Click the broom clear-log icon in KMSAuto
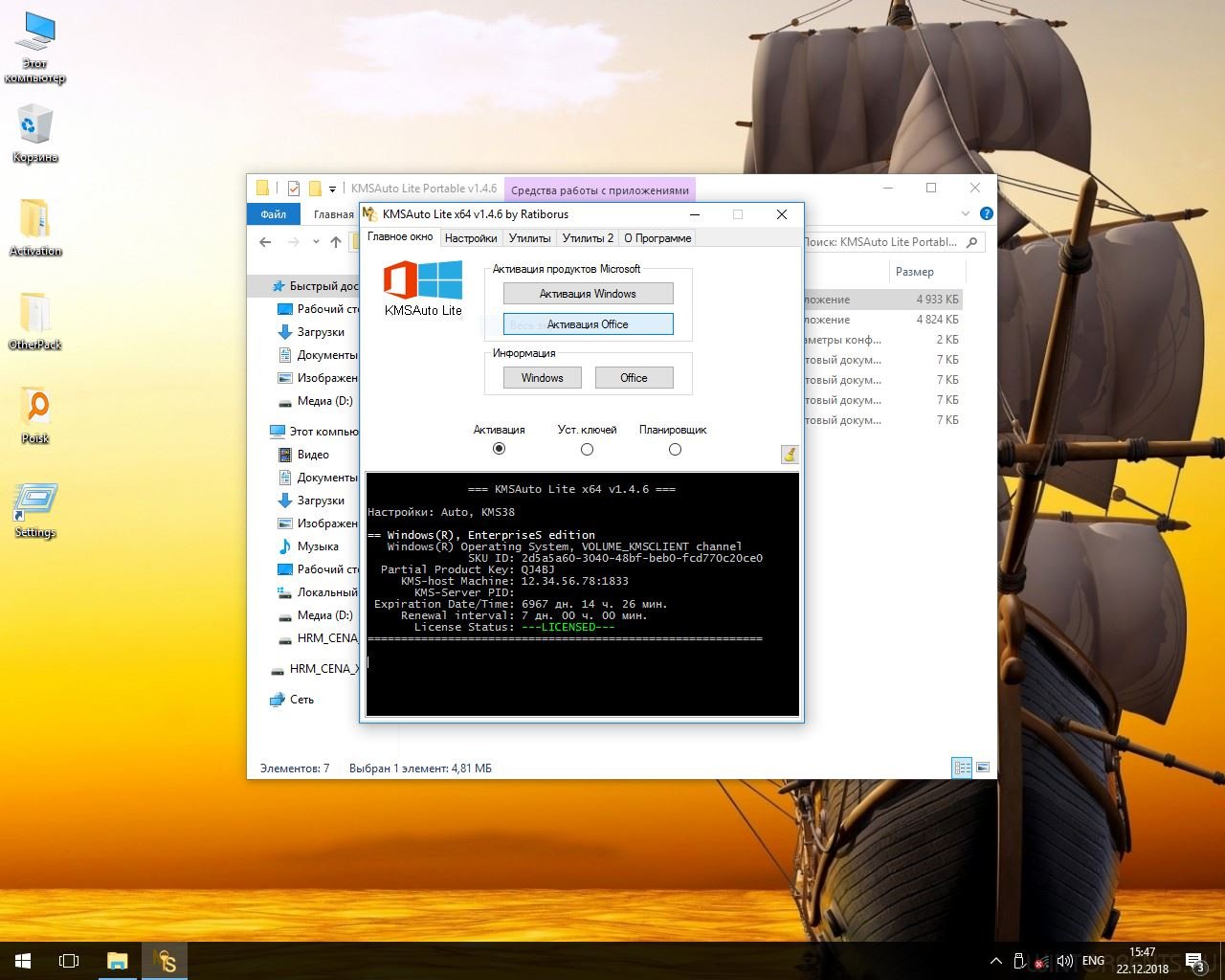This screenshot has height=980, width=1225. [x=790, y=454]
